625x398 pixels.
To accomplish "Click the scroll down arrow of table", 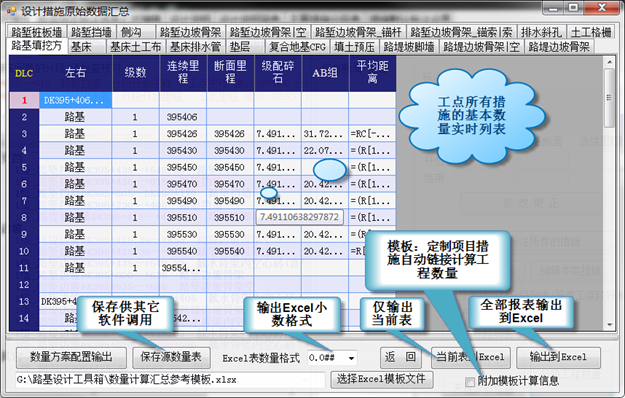I will pyautogui.click(x=609, y=325).
